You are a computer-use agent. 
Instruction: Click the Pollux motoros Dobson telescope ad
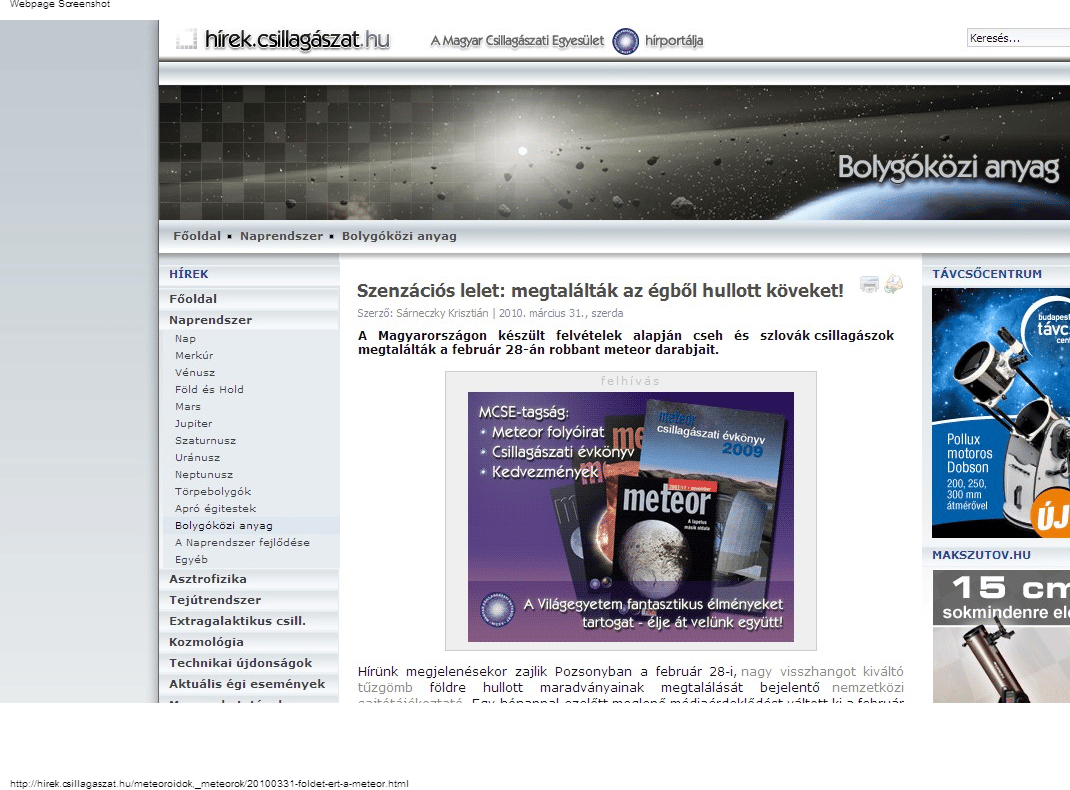[x=1000, y=413]
